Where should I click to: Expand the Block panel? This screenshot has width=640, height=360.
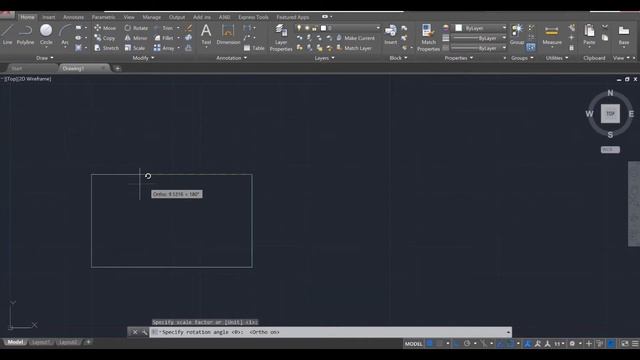[398, 58]
